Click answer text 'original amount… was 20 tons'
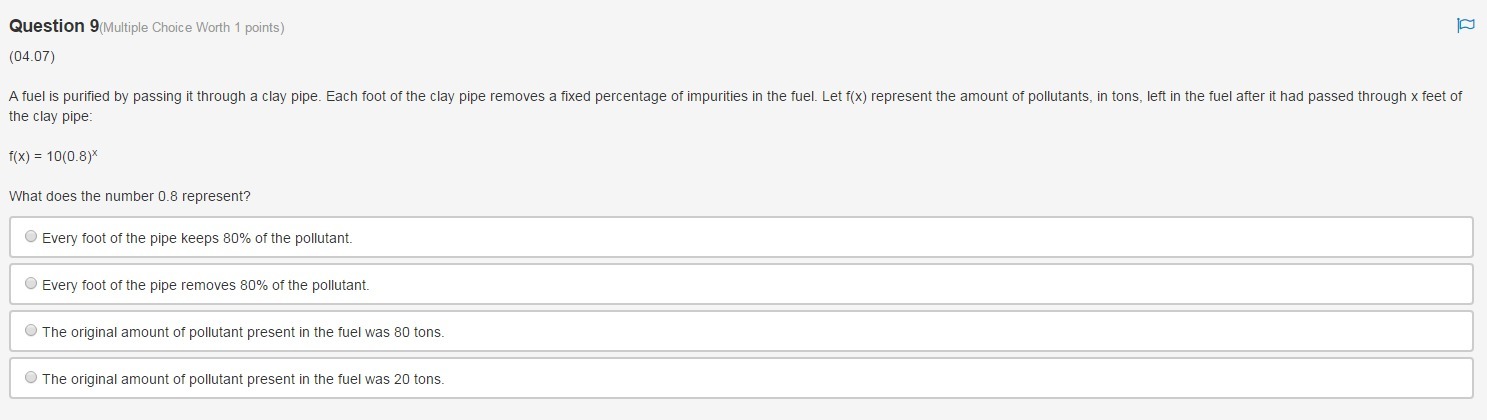 click(243, 379)
